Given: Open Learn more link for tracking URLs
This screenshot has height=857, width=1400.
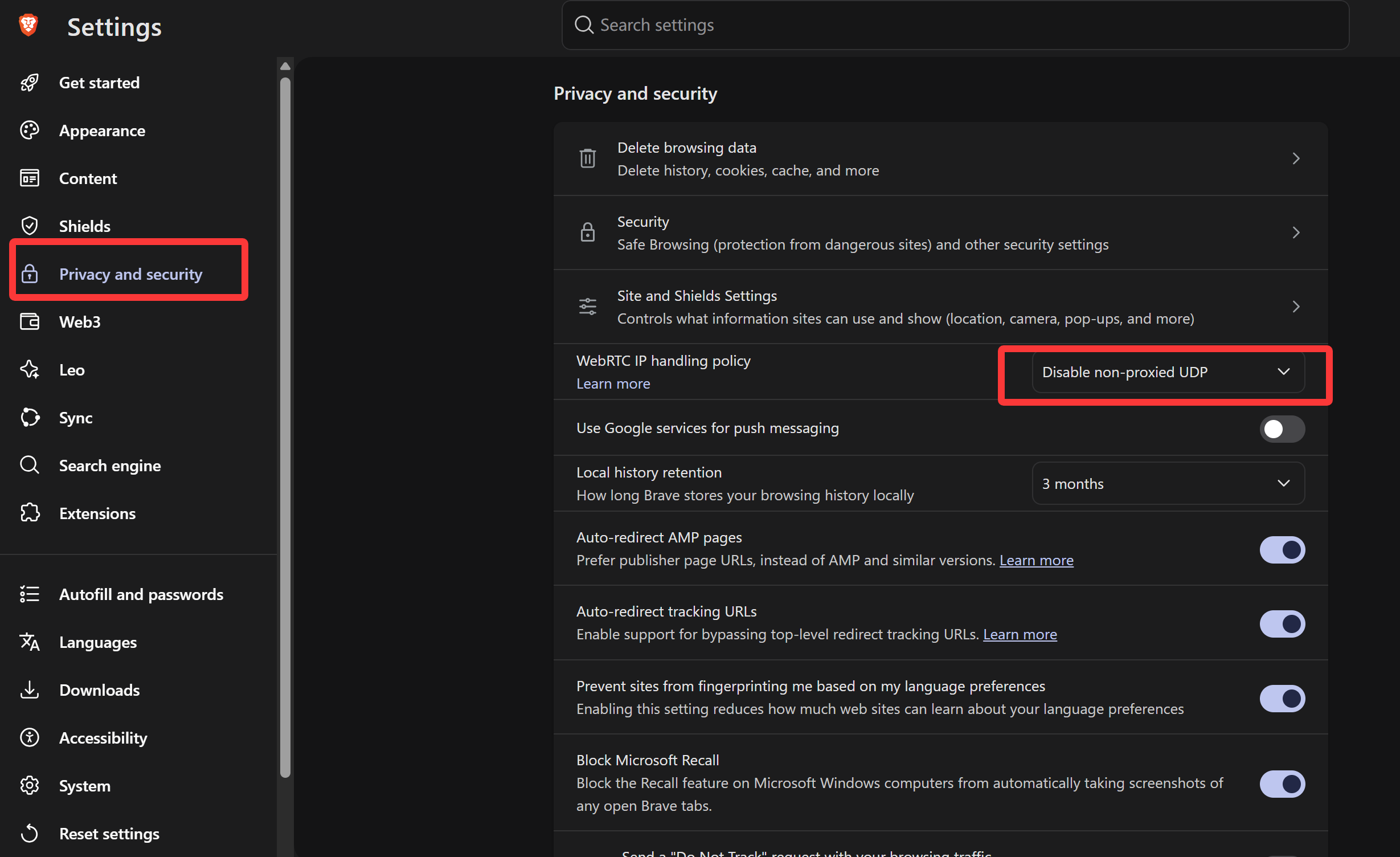Looking at the screenshot, I should coord(1020,634).
